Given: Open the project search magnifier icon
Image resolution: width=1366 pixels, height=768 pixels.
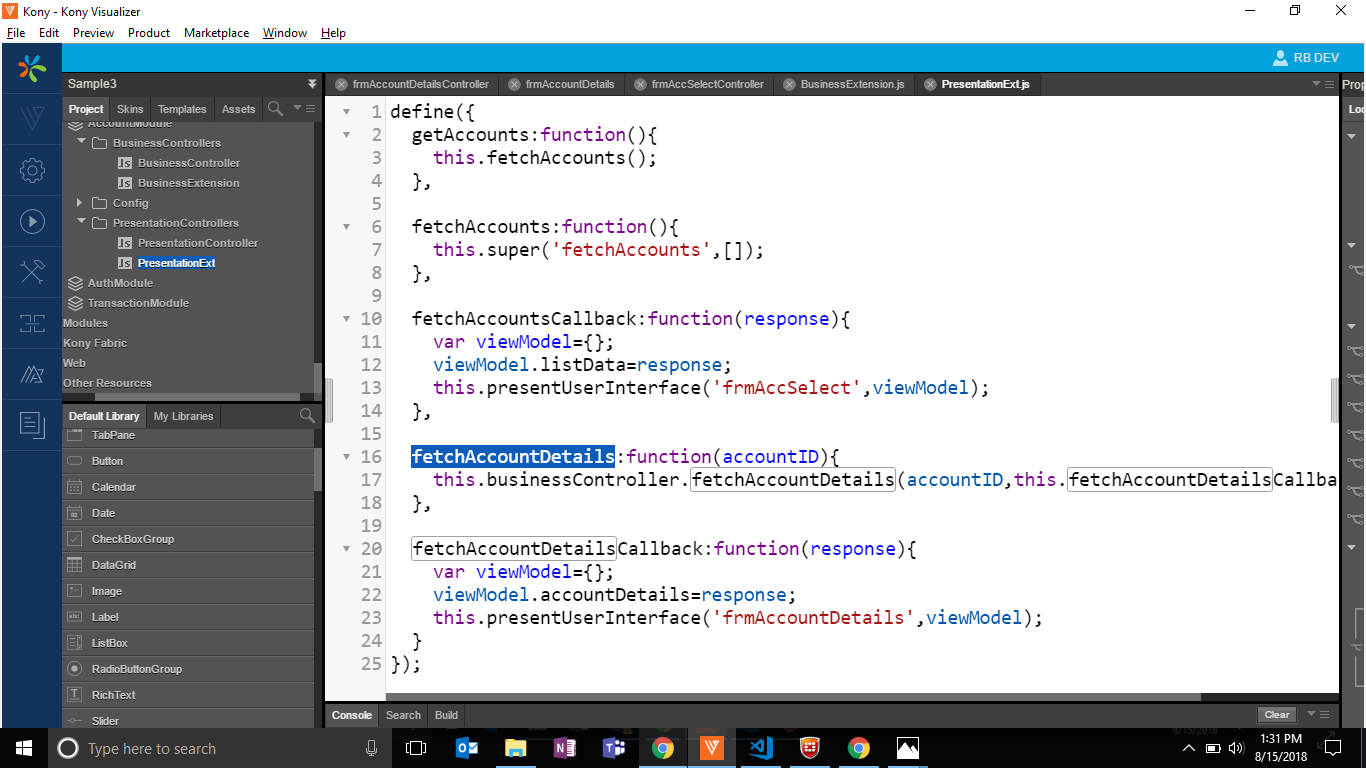Looking at the screenshot, I should pyautogui.click(x=275, y=108).
